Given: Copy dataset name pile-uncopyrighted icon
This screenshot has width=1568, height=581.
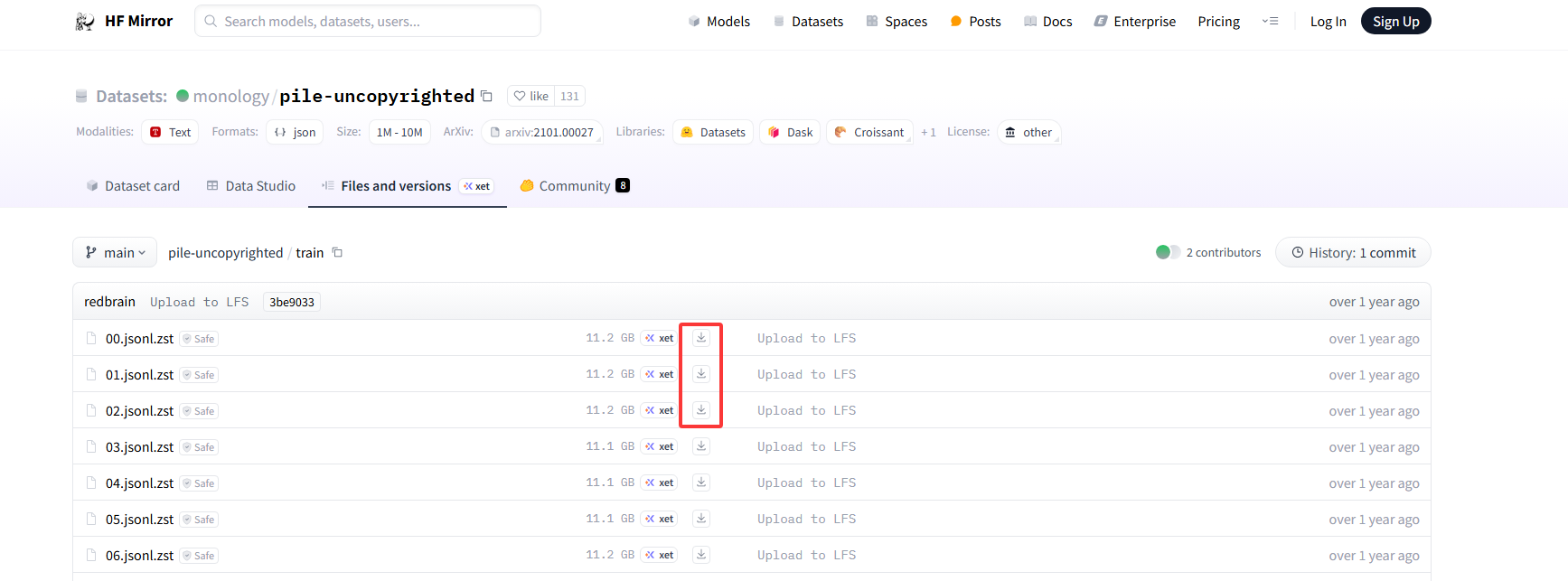Looking at the screenshot, I should (486, 96).
